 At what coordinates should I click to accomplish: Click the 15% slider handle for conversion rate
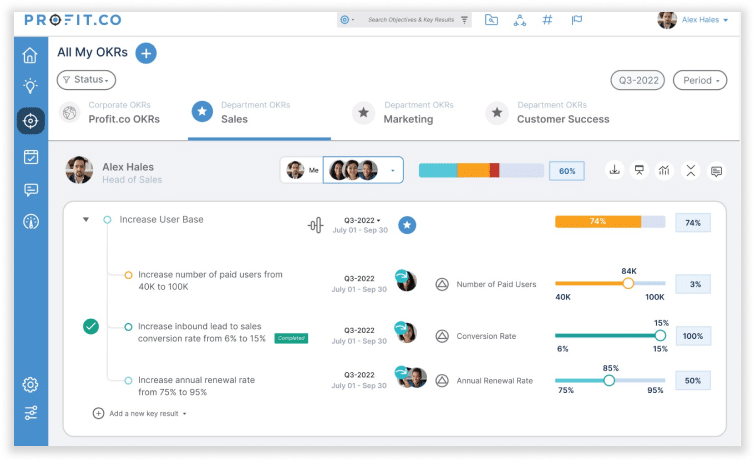(660, 335)
